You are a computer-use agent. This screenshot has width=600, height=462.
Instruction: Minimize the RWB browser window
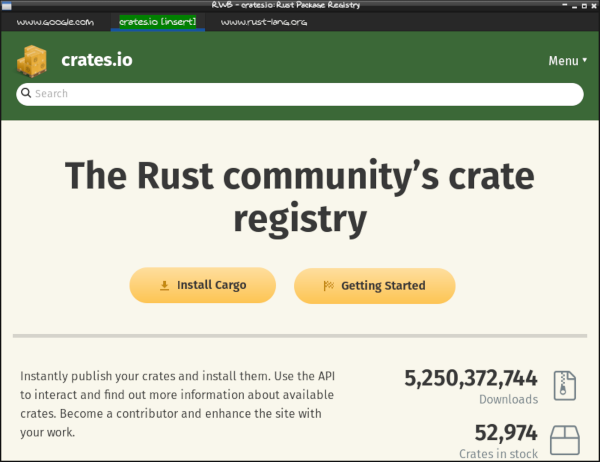click(x=574, y=6)
